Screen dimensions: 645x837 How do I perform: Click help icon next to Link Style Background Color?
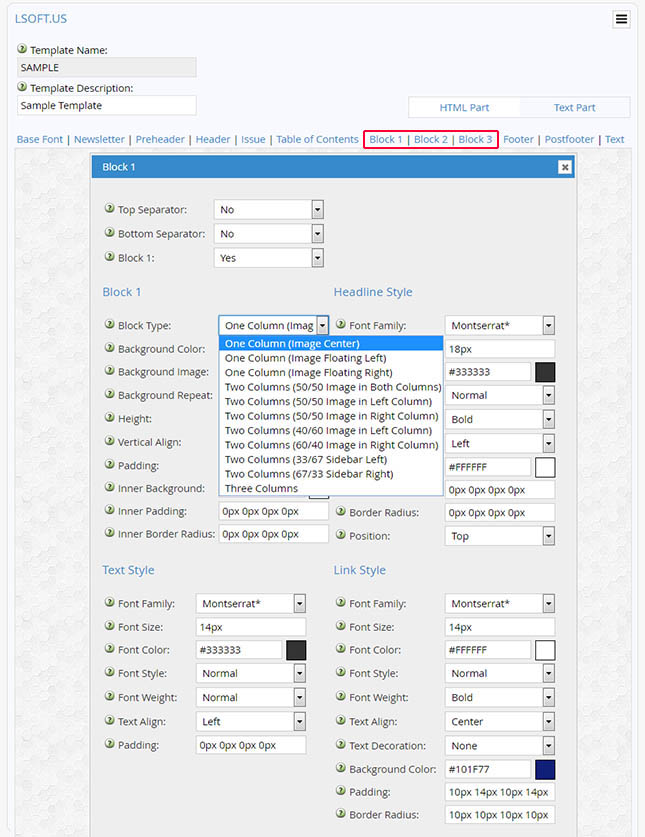pyautogui.click(x=341, y=768)
